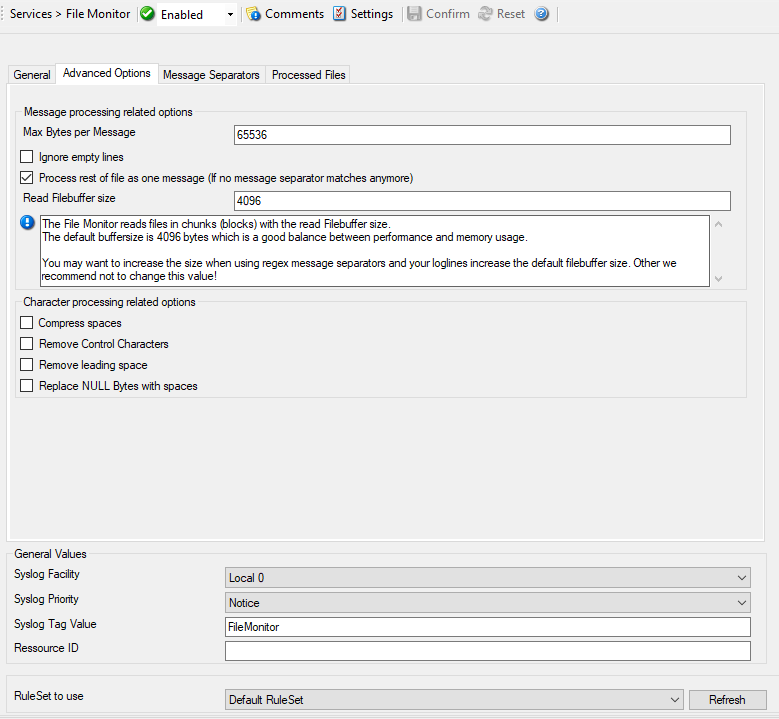Enable the Ignore empty lines checkbox

27,157
